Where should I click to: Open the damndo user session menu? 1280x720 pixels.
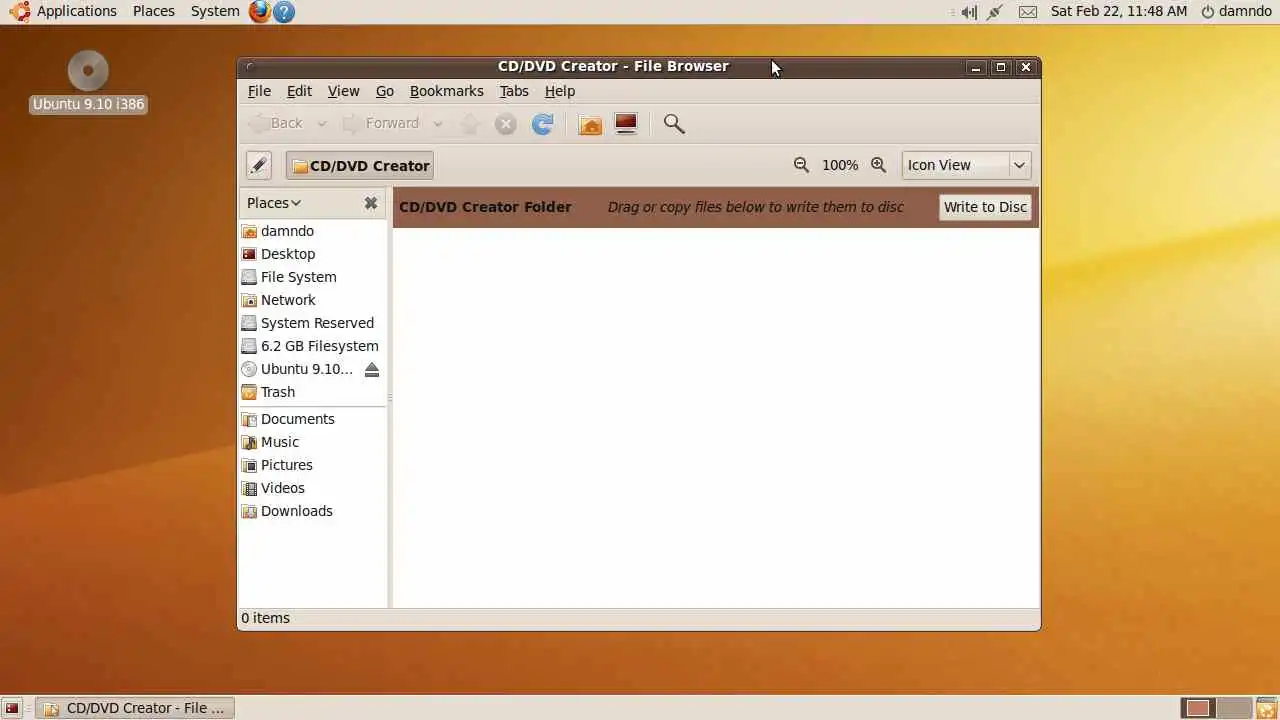click(x=1236, y=11)
